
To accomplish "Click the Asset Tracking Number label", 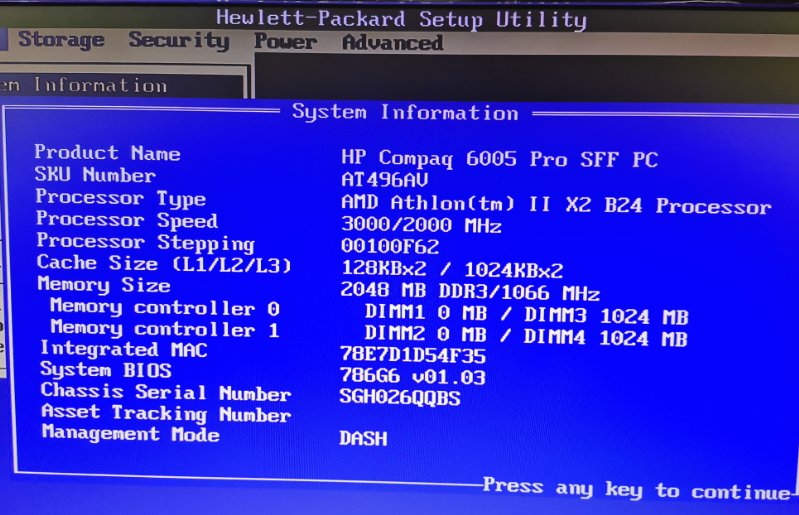I will coord(166,413).
